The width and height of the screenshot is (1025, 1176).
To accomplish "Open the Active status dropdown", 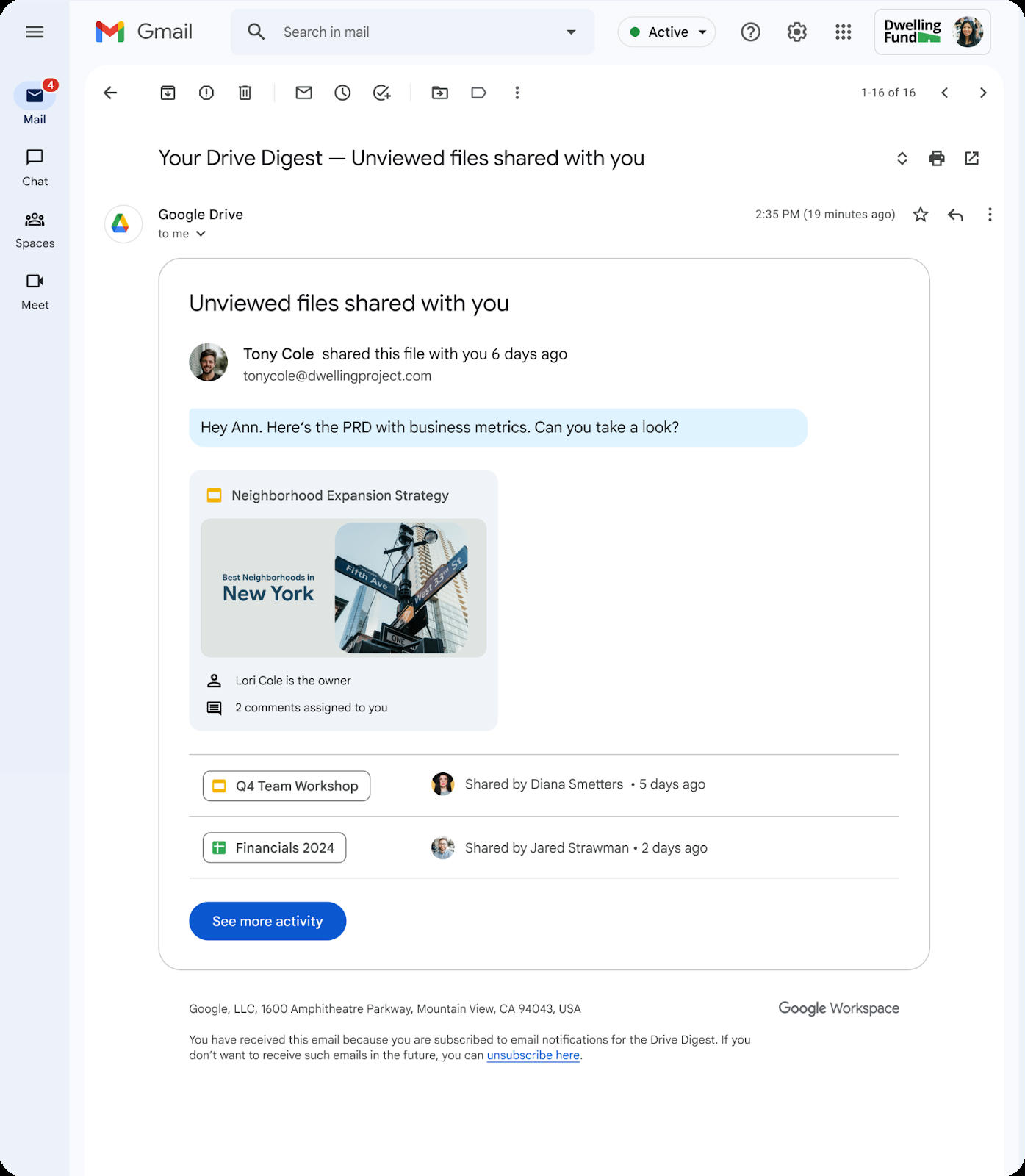I will 667,32.
